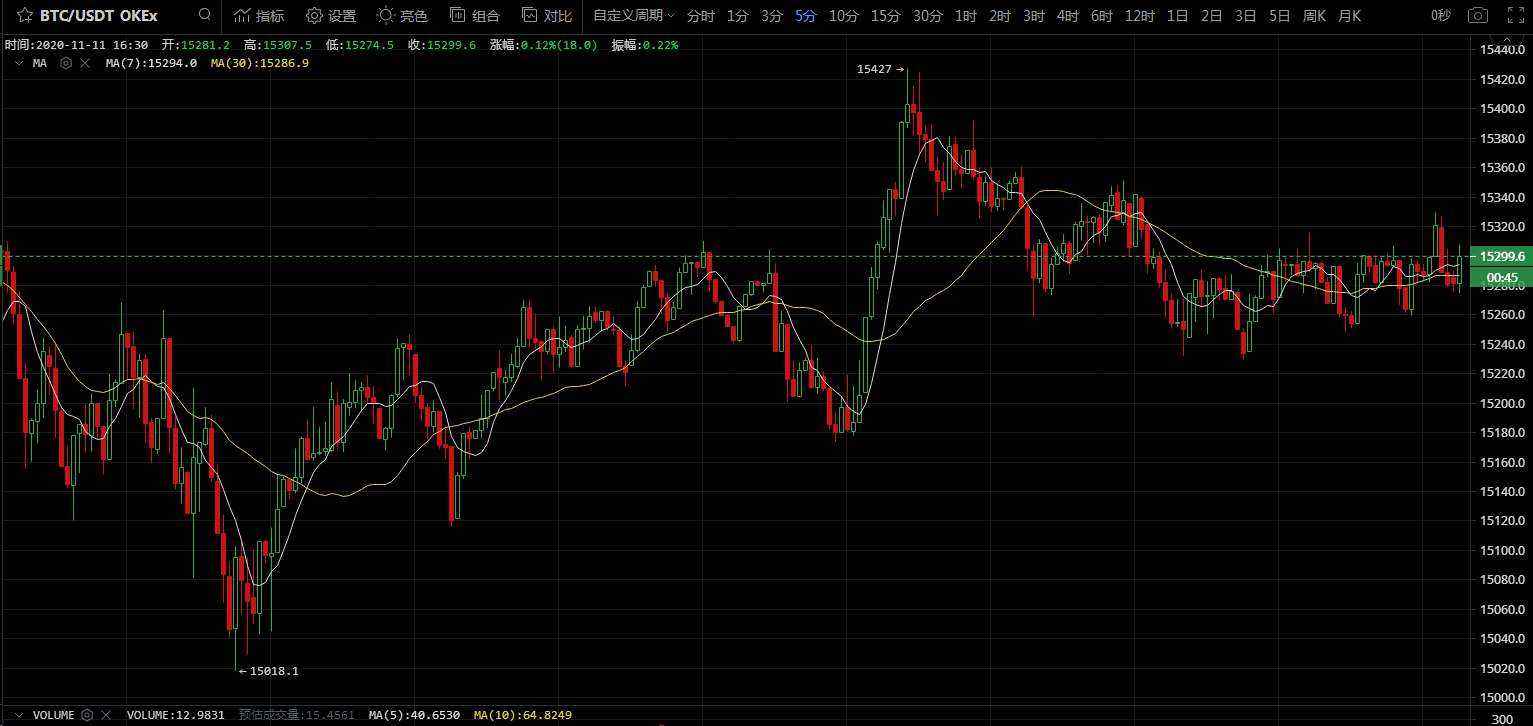Open the 指标 indicators panel
Image resolution: width=1533 pixels, height=726 pixels.
coord(259,16)
